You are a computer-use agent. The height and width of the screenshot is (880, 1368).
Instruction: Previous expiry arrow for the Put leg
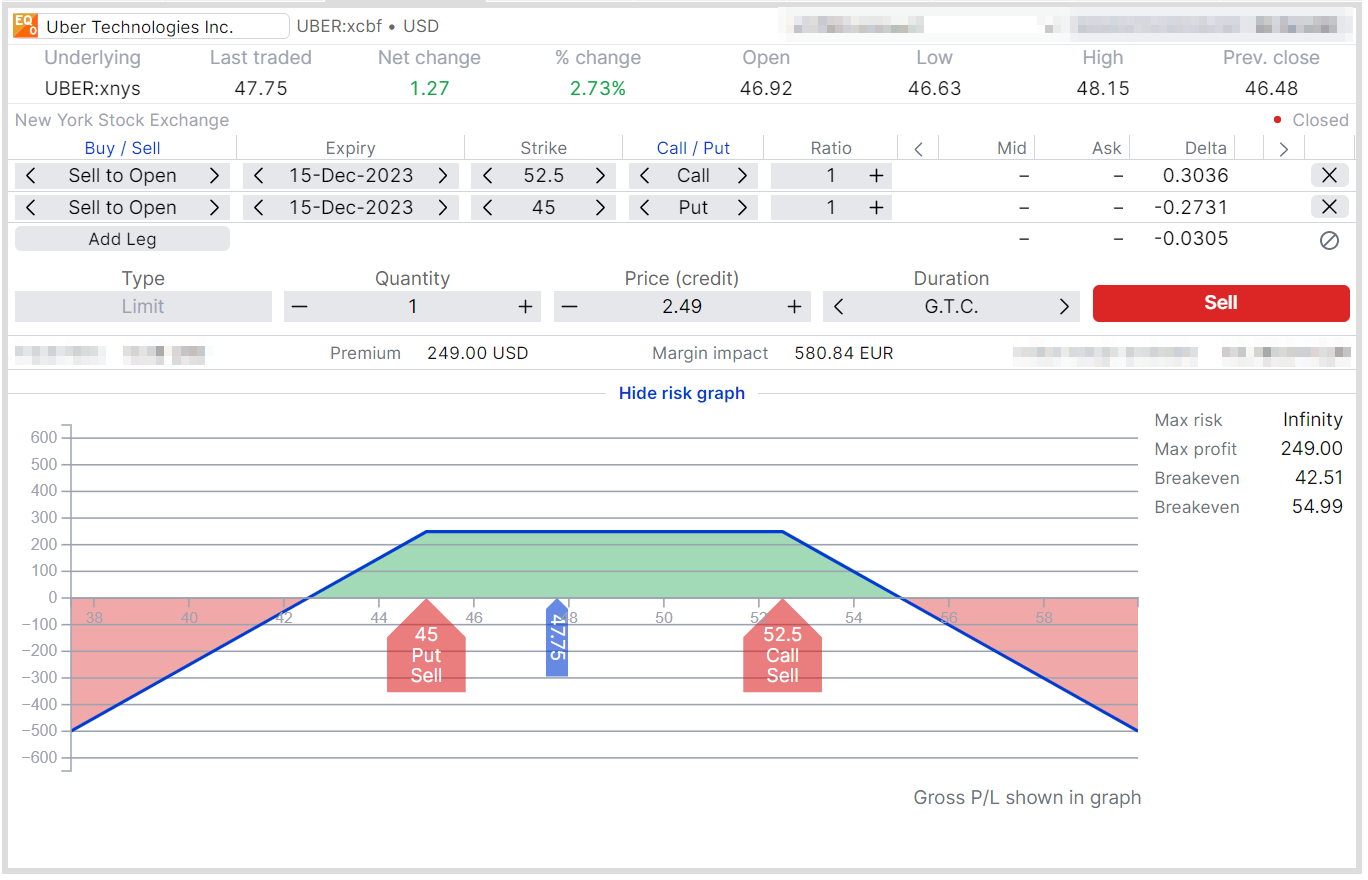[x=259, y=208]
